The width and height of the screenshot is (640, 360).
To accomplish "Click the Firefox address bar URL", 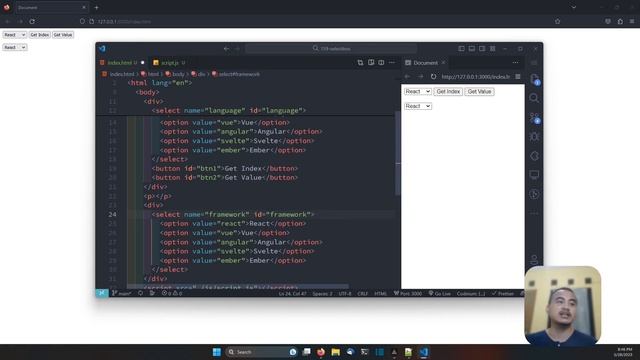I will coord(124,21).
